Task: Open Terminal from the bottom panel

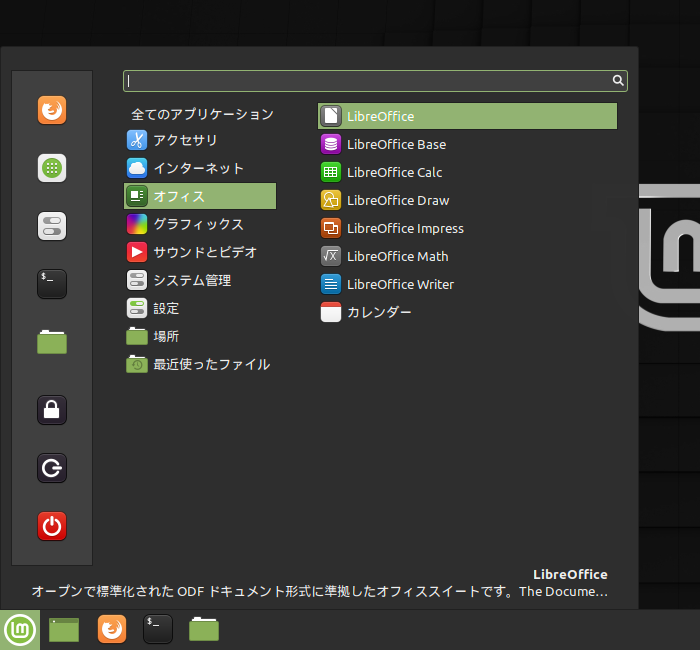Action: click(158, 629)
